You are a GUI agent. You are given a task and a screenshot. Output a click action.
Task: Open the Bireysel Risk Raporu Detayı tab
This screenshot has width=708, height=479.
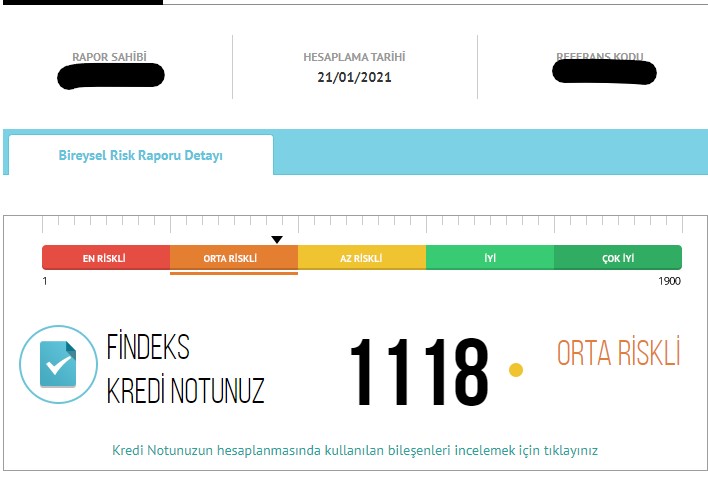coord(140,156)
